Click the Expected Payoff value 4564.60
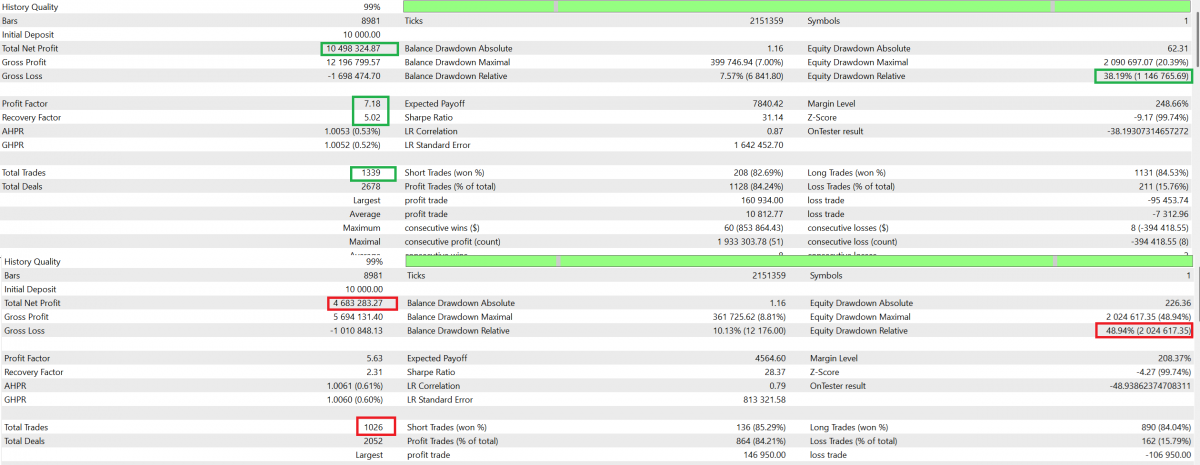 (769, 358)
